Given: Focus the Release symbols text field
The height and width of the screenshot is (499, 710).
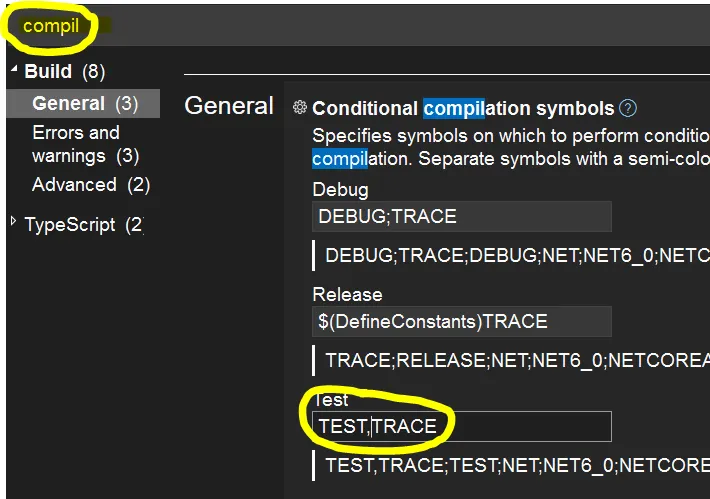Looking at the screenshot, I should pos(461,321).
